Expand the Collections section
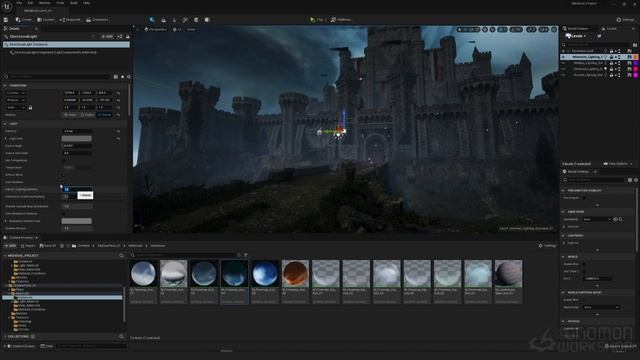This screenshot has width=640, height=360. tap(5, 337)
